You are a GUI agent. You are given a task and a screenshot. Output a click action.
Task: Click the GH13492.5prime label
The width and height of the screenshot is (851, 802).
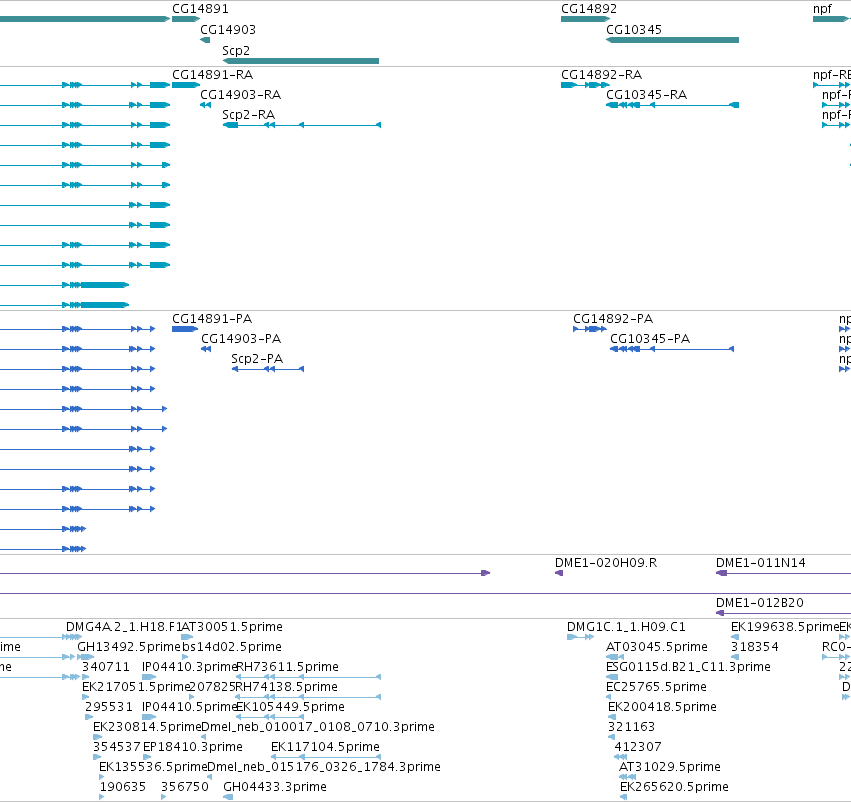click(x=129, y=647)
